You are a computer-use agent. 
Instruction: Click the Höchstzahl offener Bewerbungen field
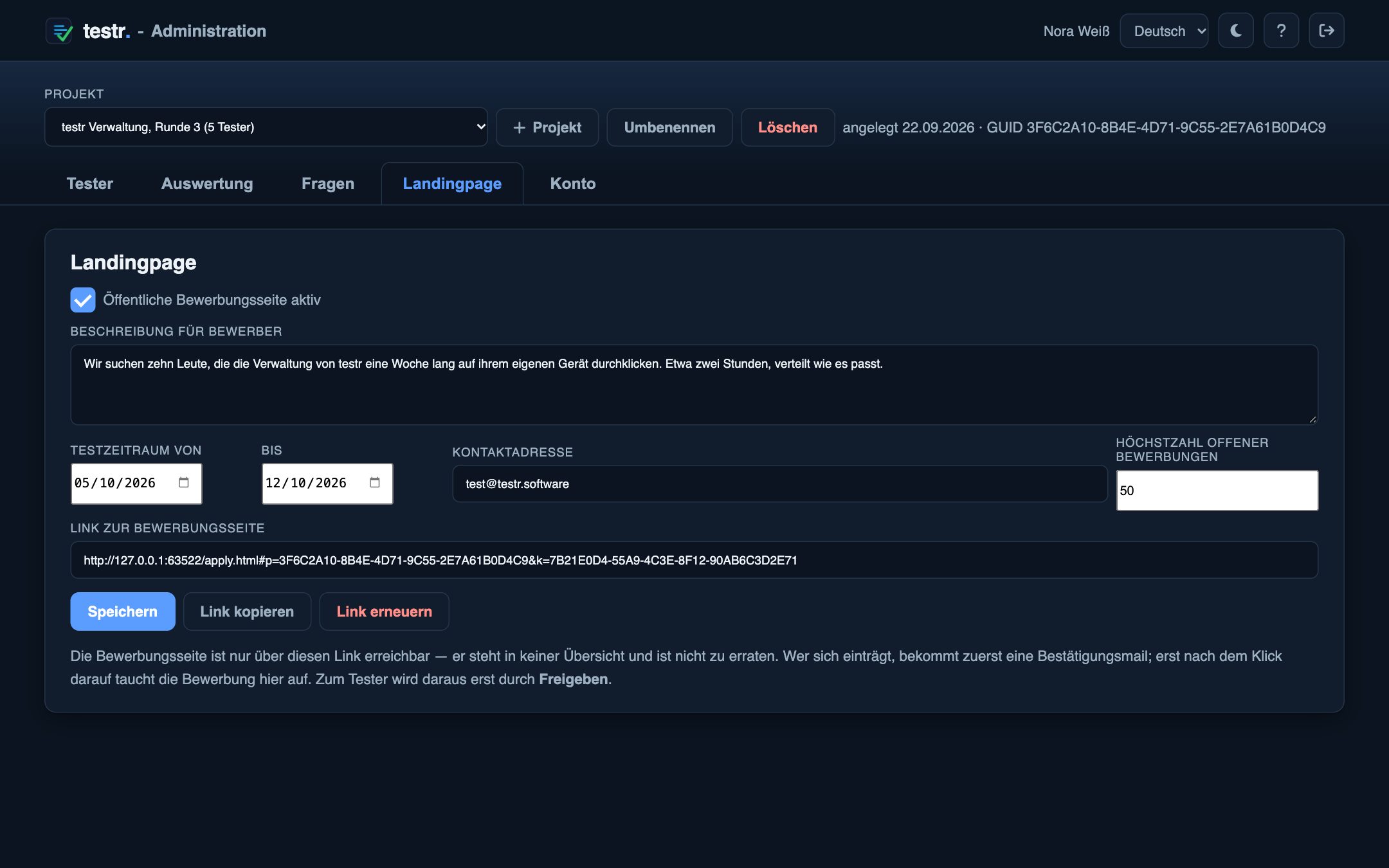1217,491
